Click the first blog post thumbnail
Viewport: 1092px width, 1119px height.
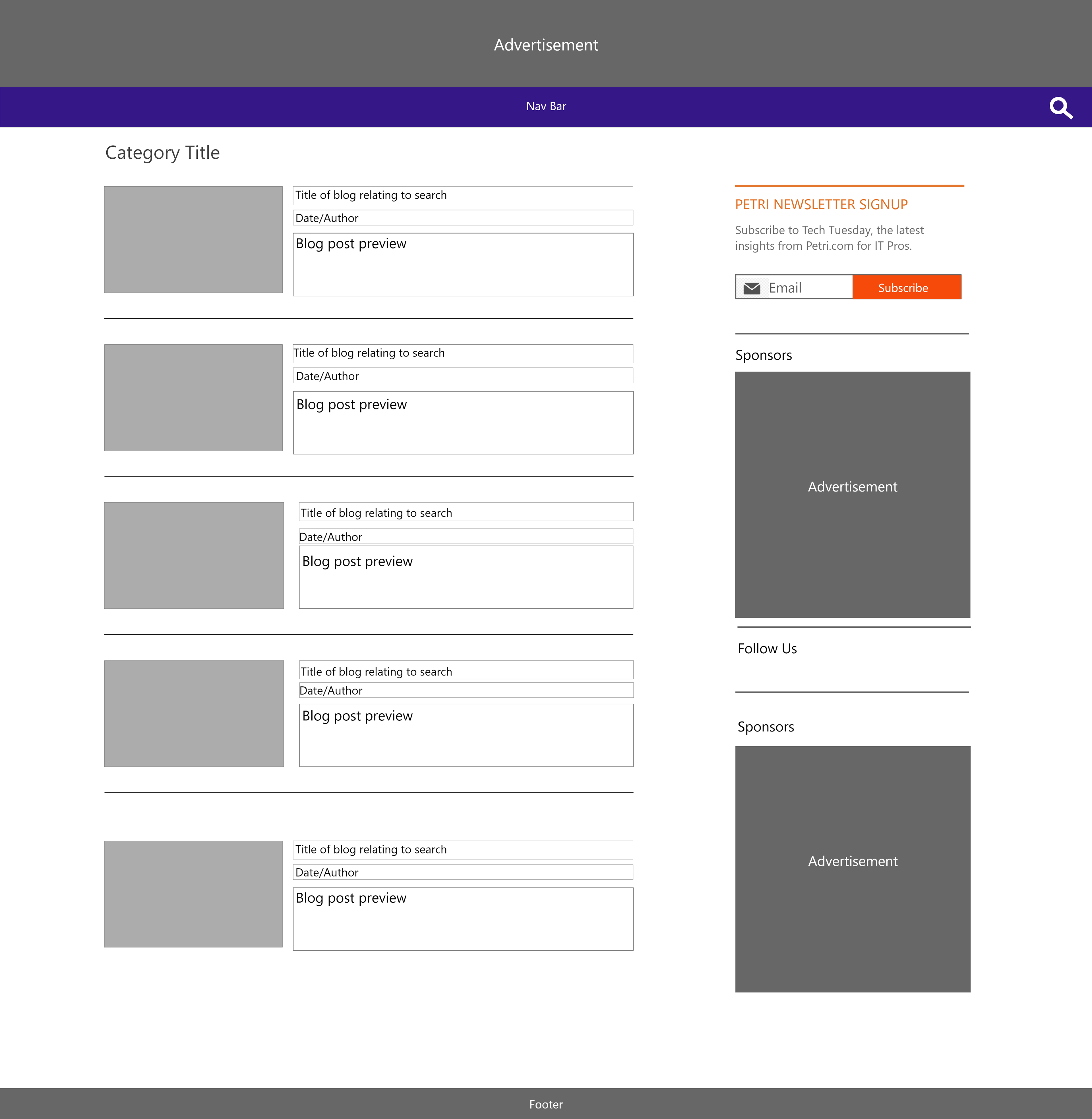coord(193,240)
